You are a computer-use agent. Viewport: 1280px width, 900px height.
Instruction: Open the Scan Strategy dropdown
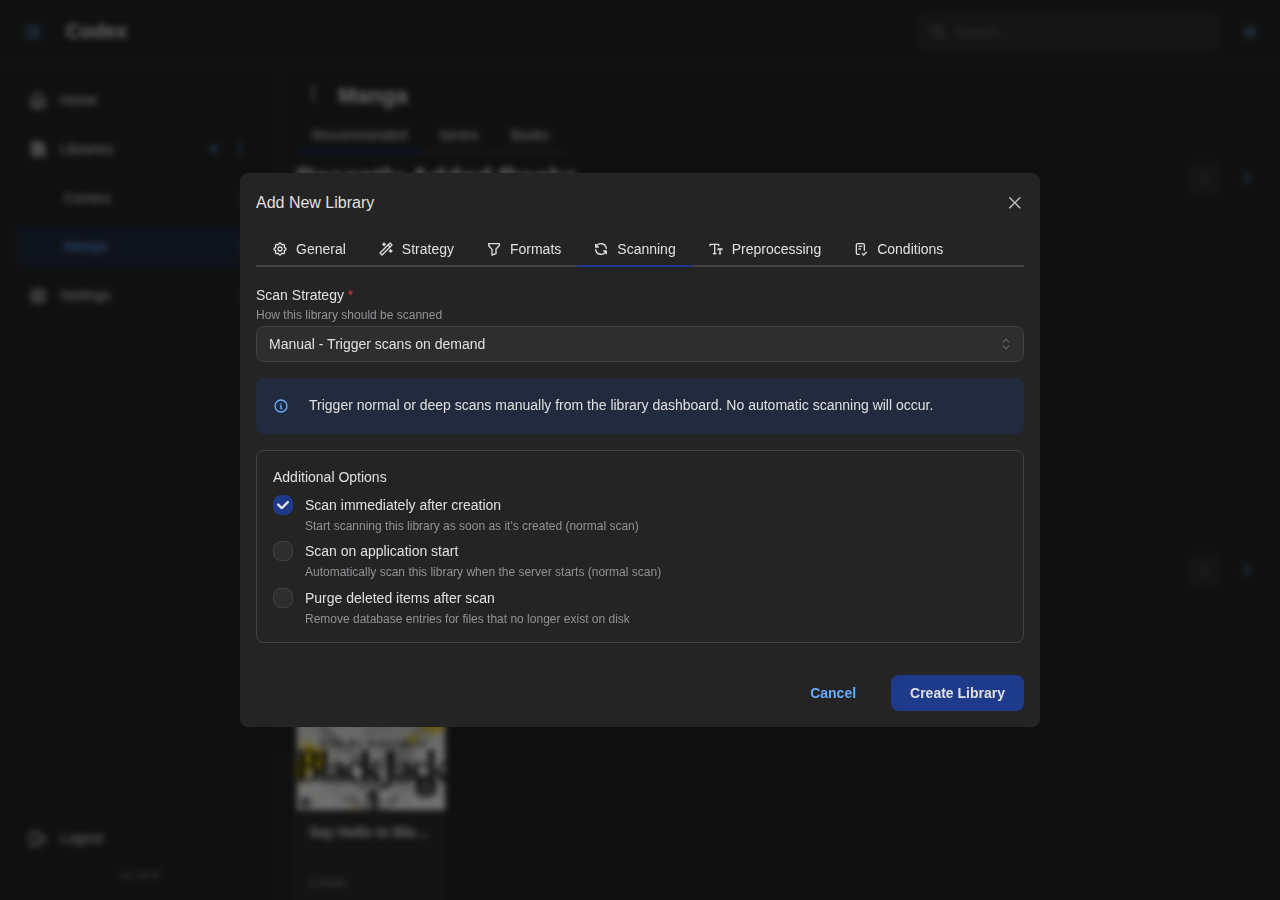pos(640,344)
